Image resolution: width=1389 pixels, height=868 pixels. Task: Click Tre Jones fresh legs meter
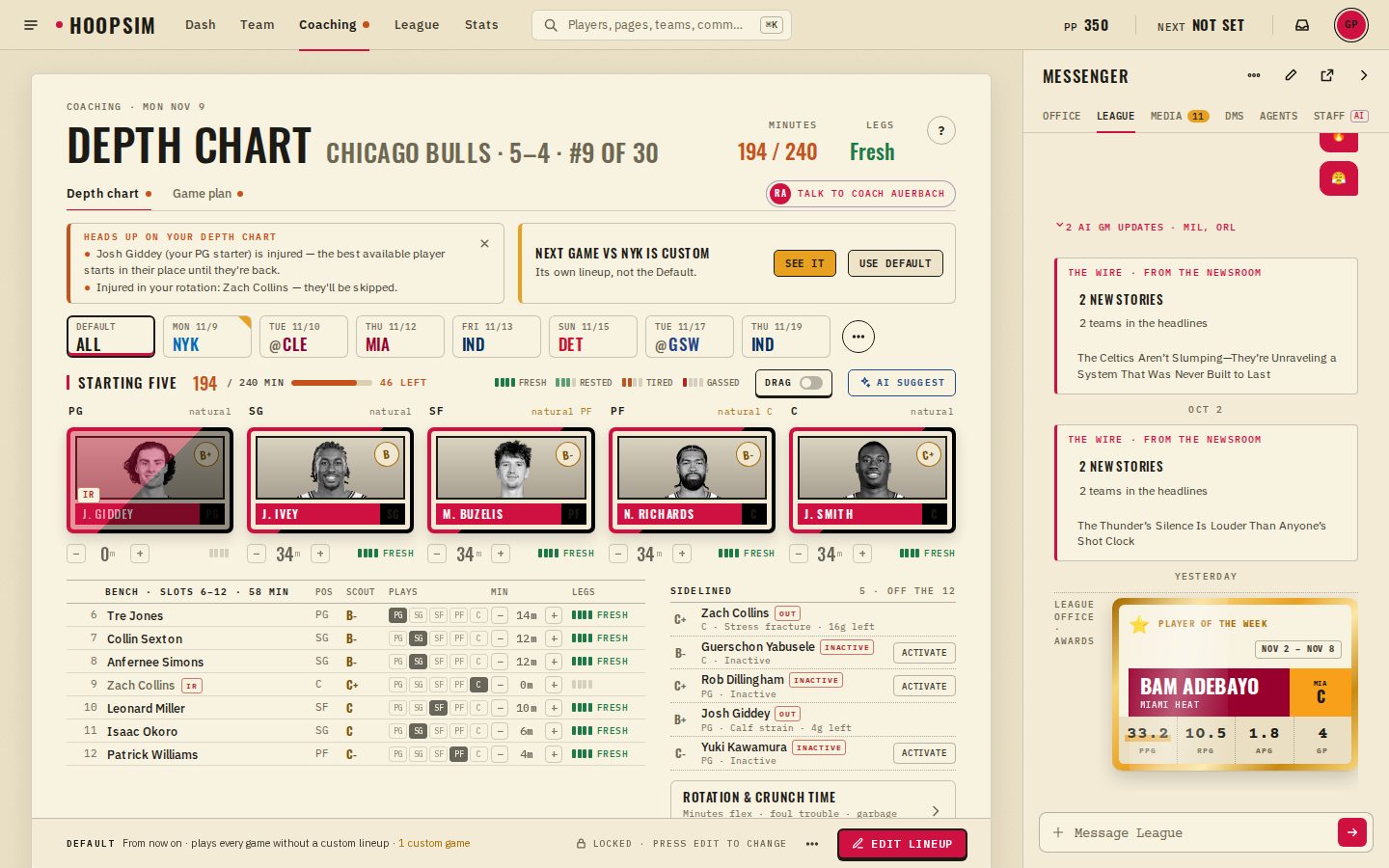tap(600, 615)
